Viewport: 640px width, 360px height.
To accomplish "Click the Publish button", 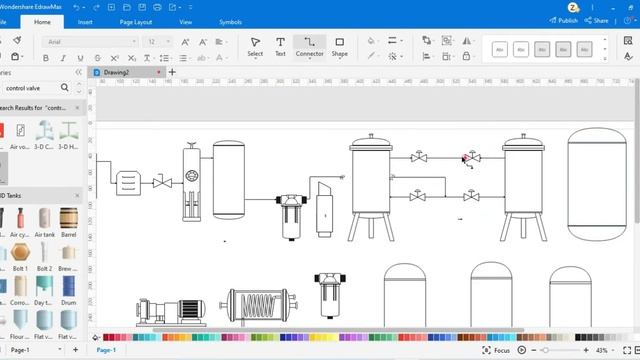I will coord(563,20).
